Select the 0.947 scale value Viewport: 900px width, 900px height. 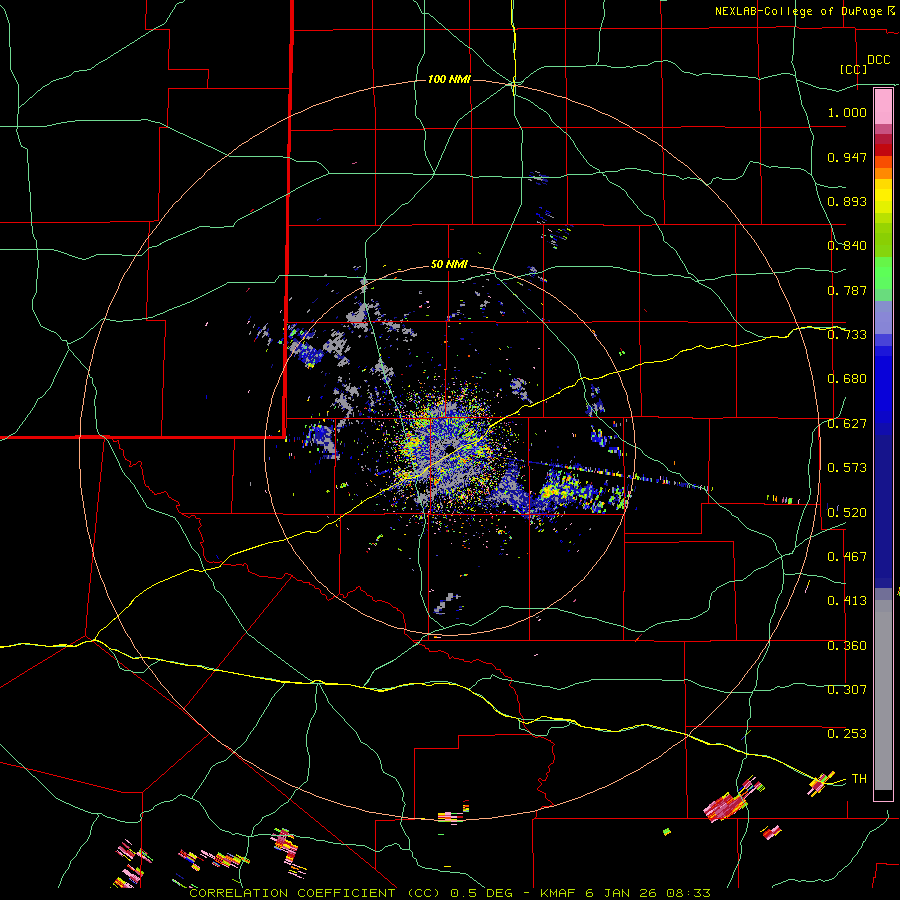pyautogui.click(x=847, y=157)
